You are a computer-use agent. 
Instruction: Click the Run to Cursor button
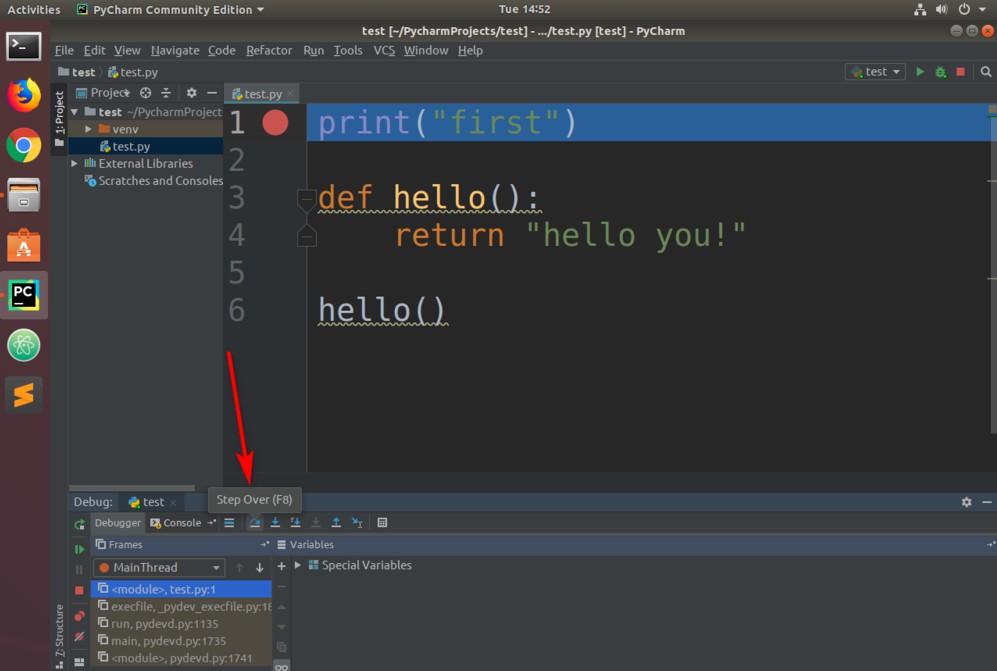[x=357, y=523]
